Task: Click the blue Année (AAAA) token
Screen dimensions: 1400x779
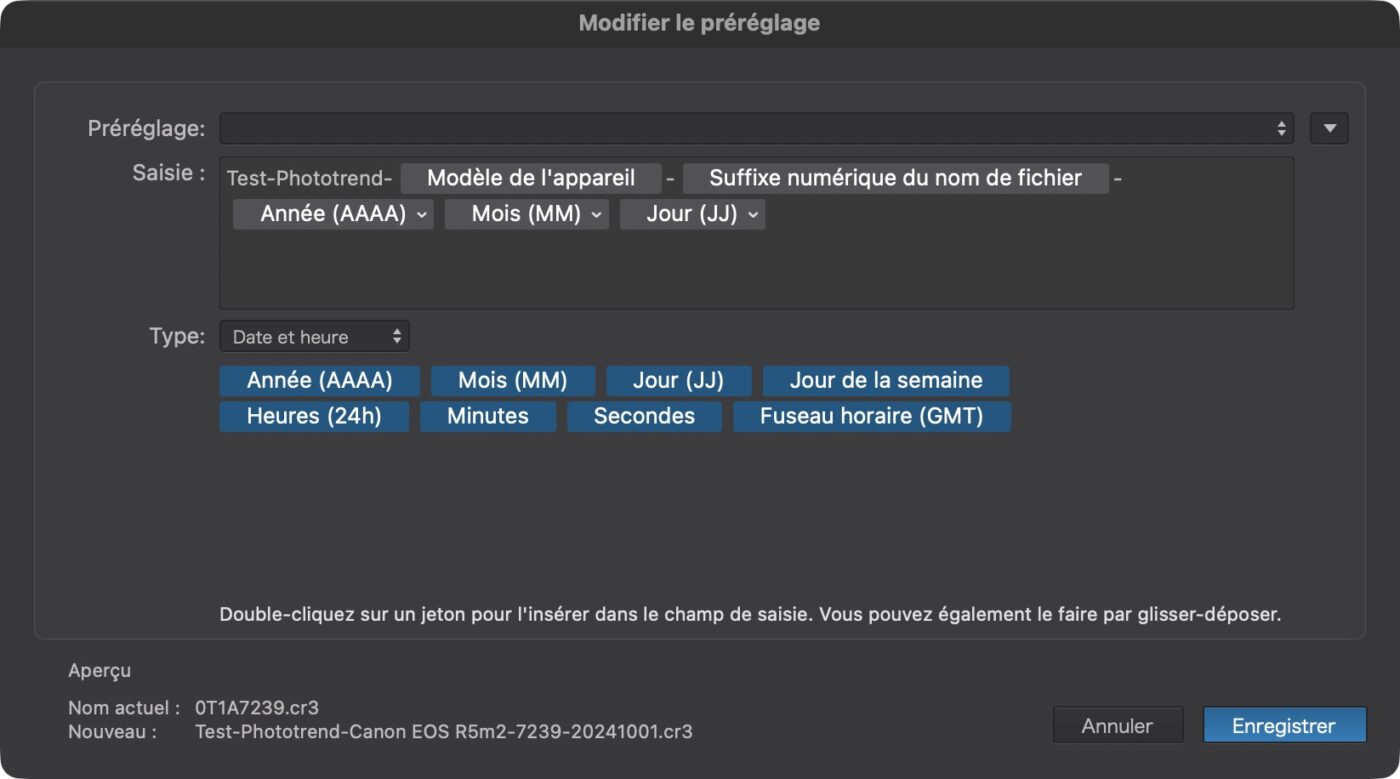Action: [319, 381]
